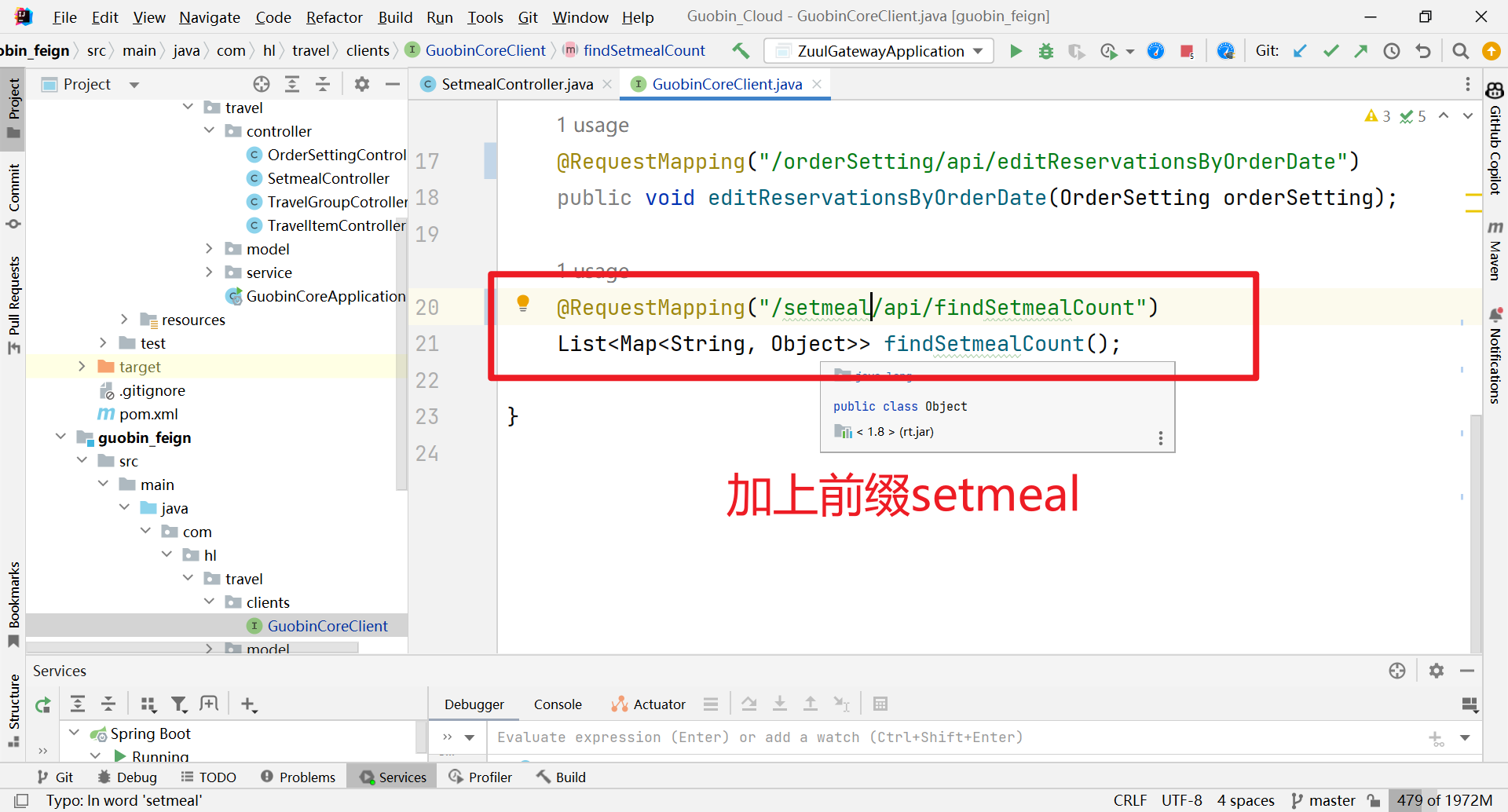Open the Commit tool window
Image resolution: width=1508 pixels, height=812 pixels.
[x=13, y=196]
